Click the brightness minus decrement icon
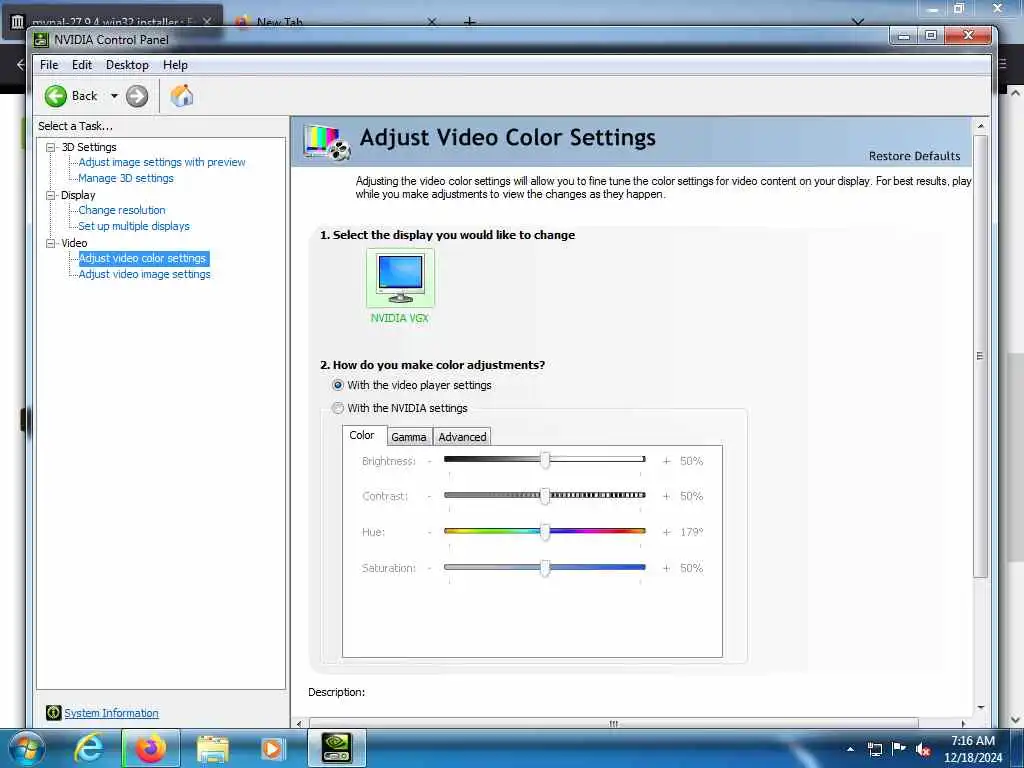1024x768 pixels. (429, 461)
